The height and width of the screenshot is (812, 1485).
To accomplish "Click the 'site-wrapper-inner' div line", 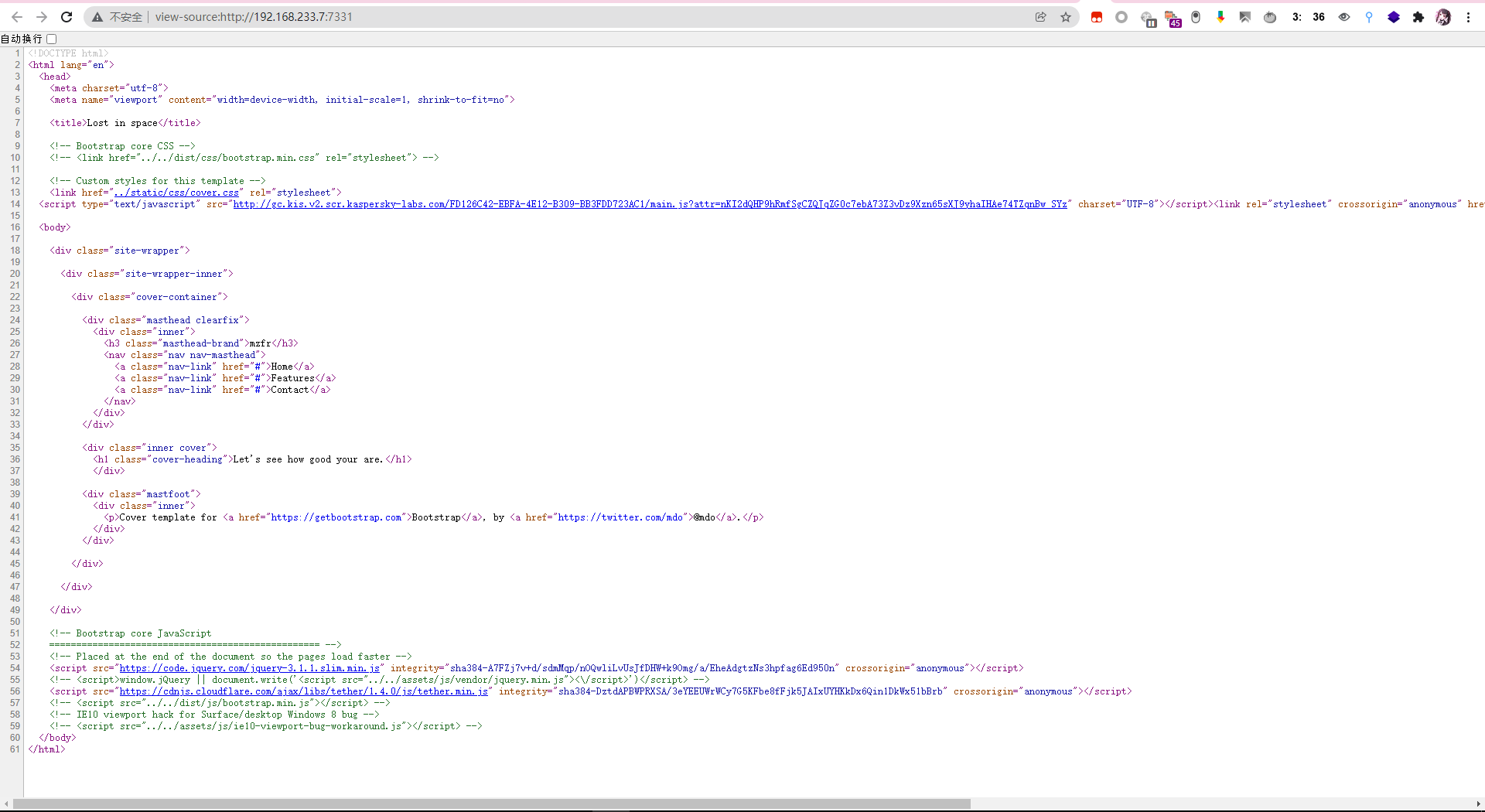I will [147, 274].
